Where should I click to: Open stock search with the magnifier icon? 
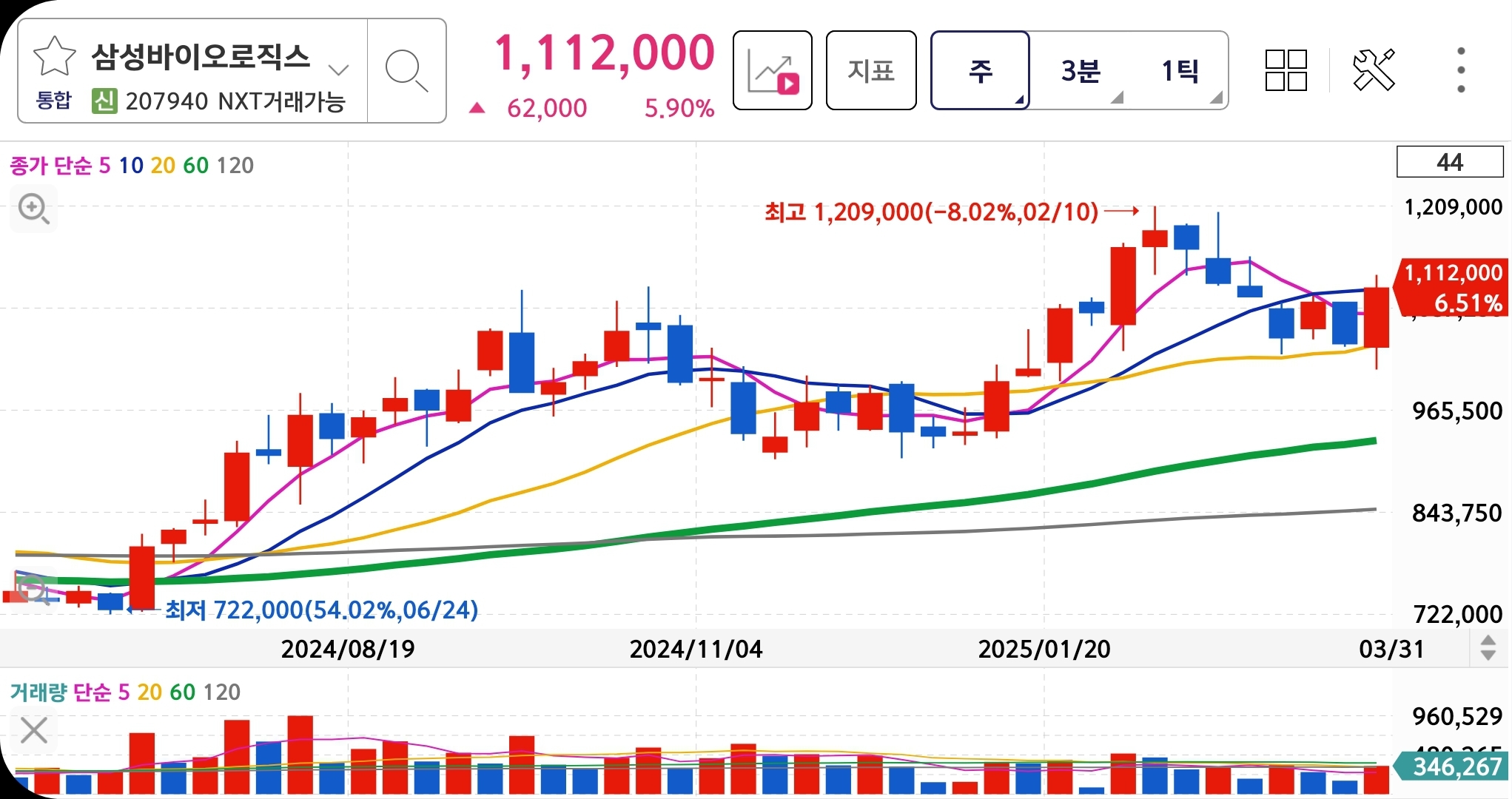tap(406, 71)
